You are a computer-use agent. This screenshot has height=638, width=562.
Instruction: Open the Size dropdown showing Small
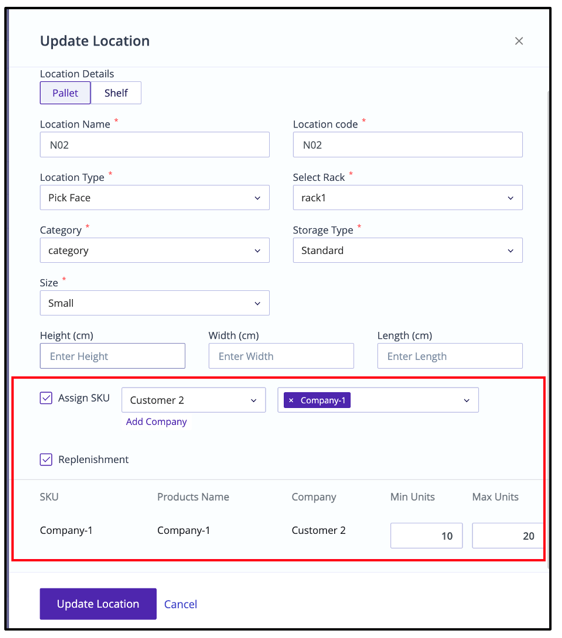(x=155, y=303)
